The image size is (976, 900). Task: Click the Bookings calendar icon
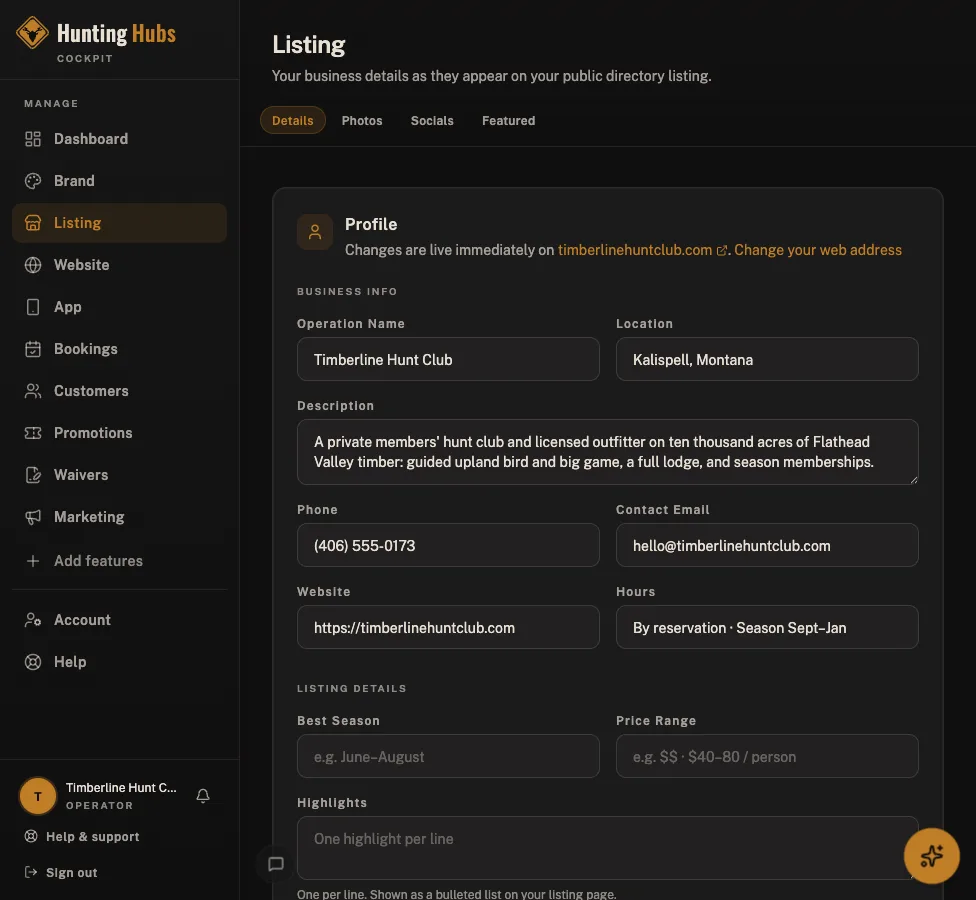point(33,349)
